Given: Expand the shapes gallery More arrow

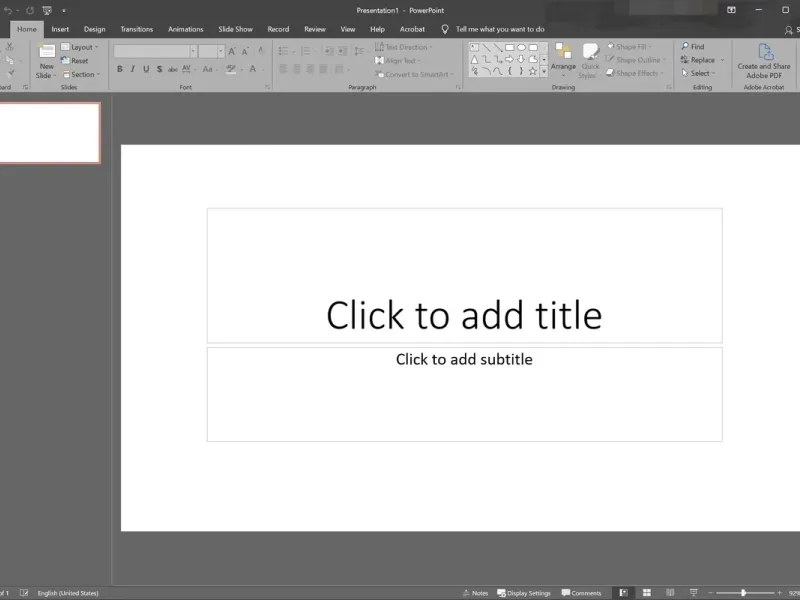Looking at the screenshot, I should pos(544,71).
